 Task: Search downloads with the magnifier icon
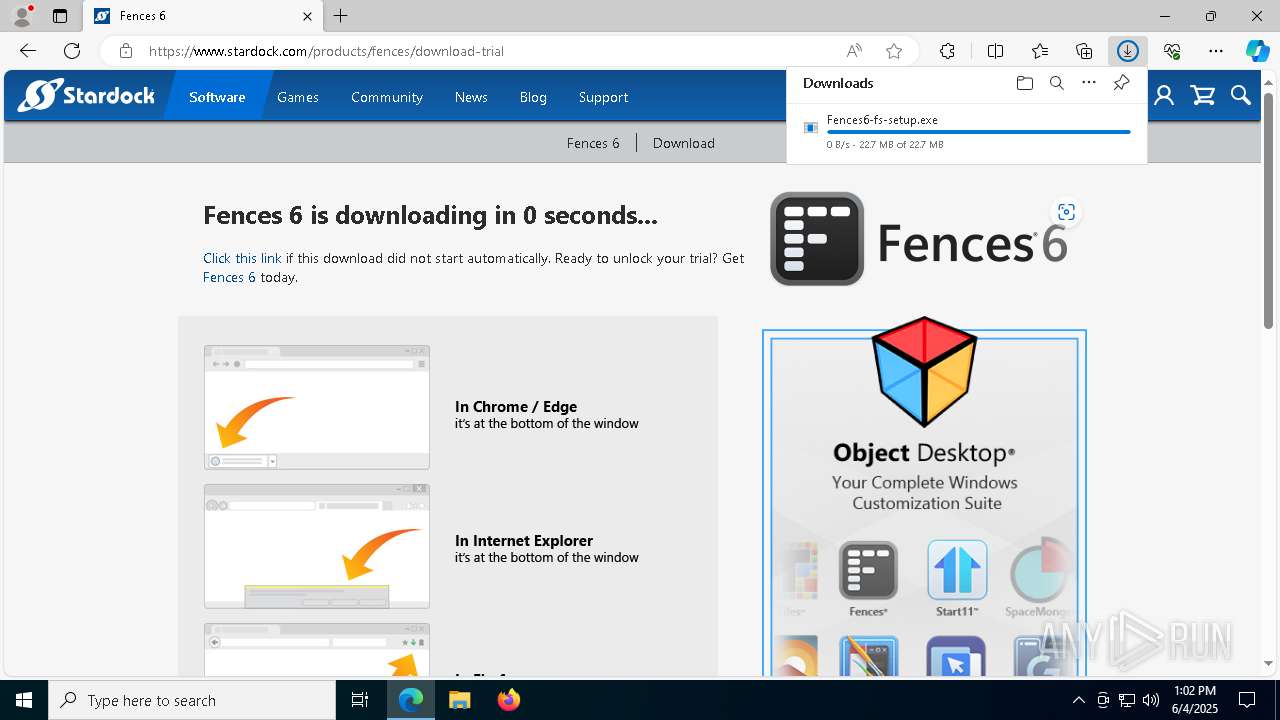tap(1056, 83)
